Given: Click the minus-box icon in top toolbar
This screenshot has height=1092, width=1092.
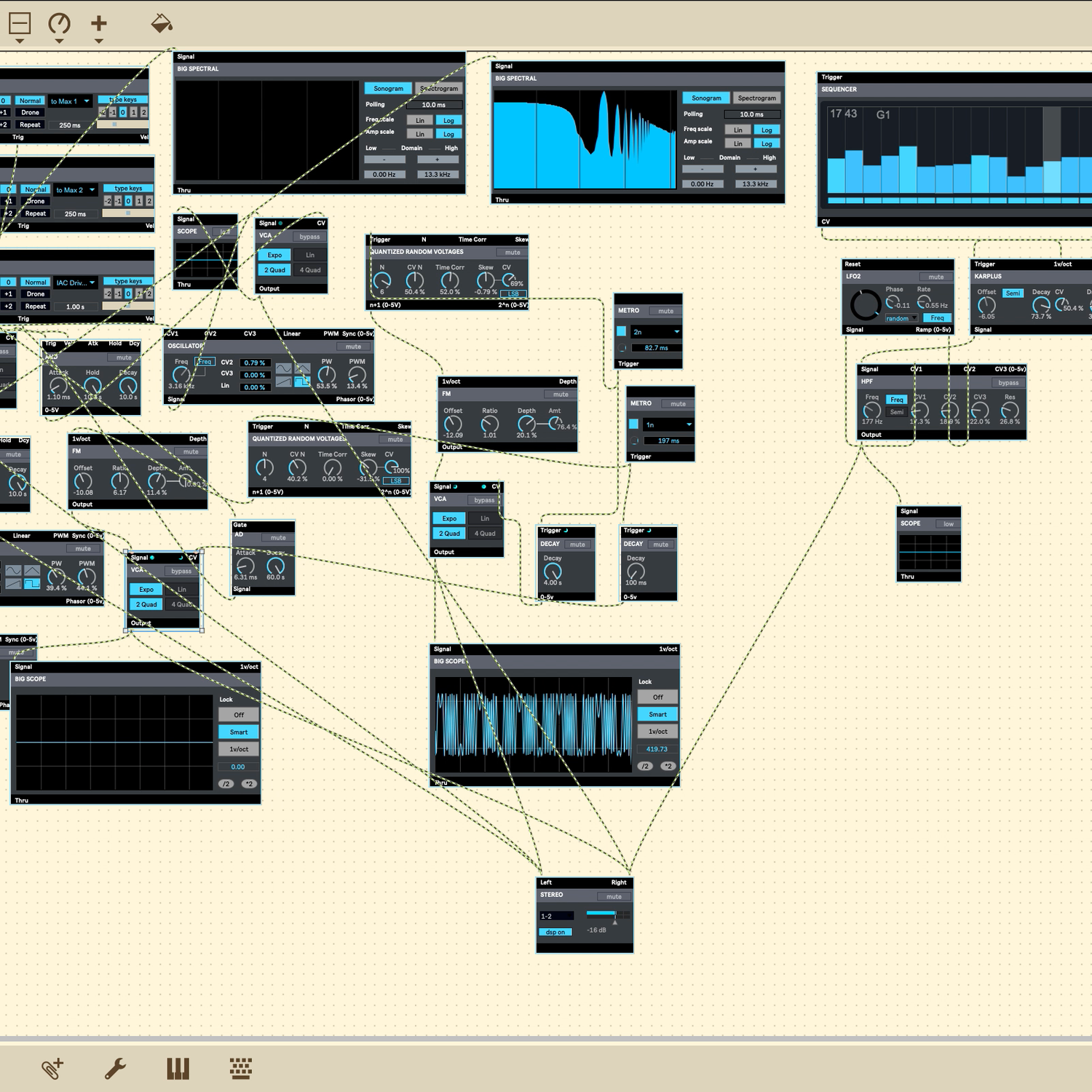Looking at the screenshot, I should (20, 24).
